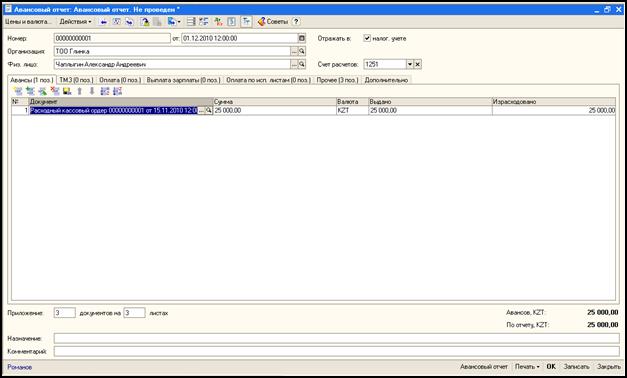The height and width of the screenshot is (378, 627).
Task: Sort rows ascending in Авансы table
Action: coord(105,91)
